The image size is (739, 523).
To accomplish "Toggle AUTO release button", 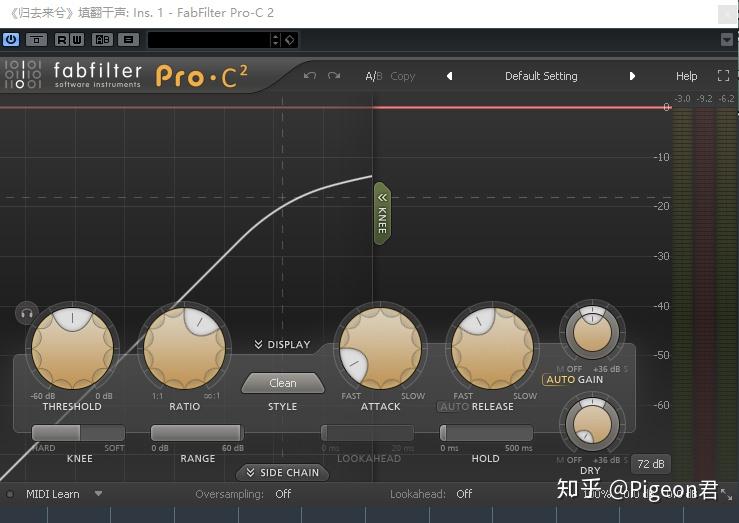I will [x=453, y=406].
